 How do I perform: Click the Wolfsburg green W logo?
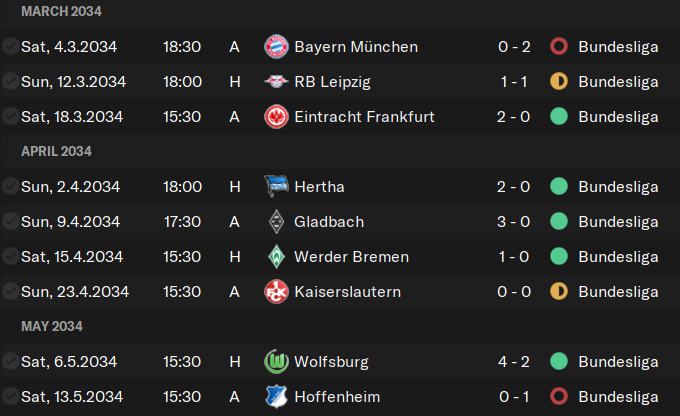tap(276, 361)
